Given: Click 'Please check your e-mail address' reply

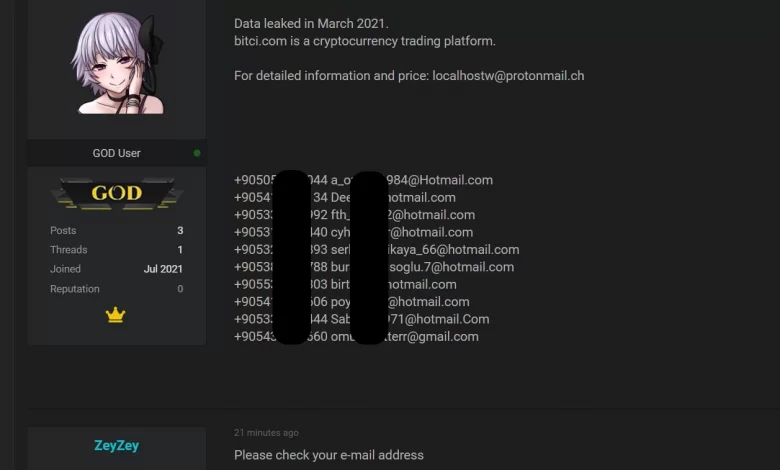Looking at the screenshot, I should pyautogui.click(x=329, y=455).
